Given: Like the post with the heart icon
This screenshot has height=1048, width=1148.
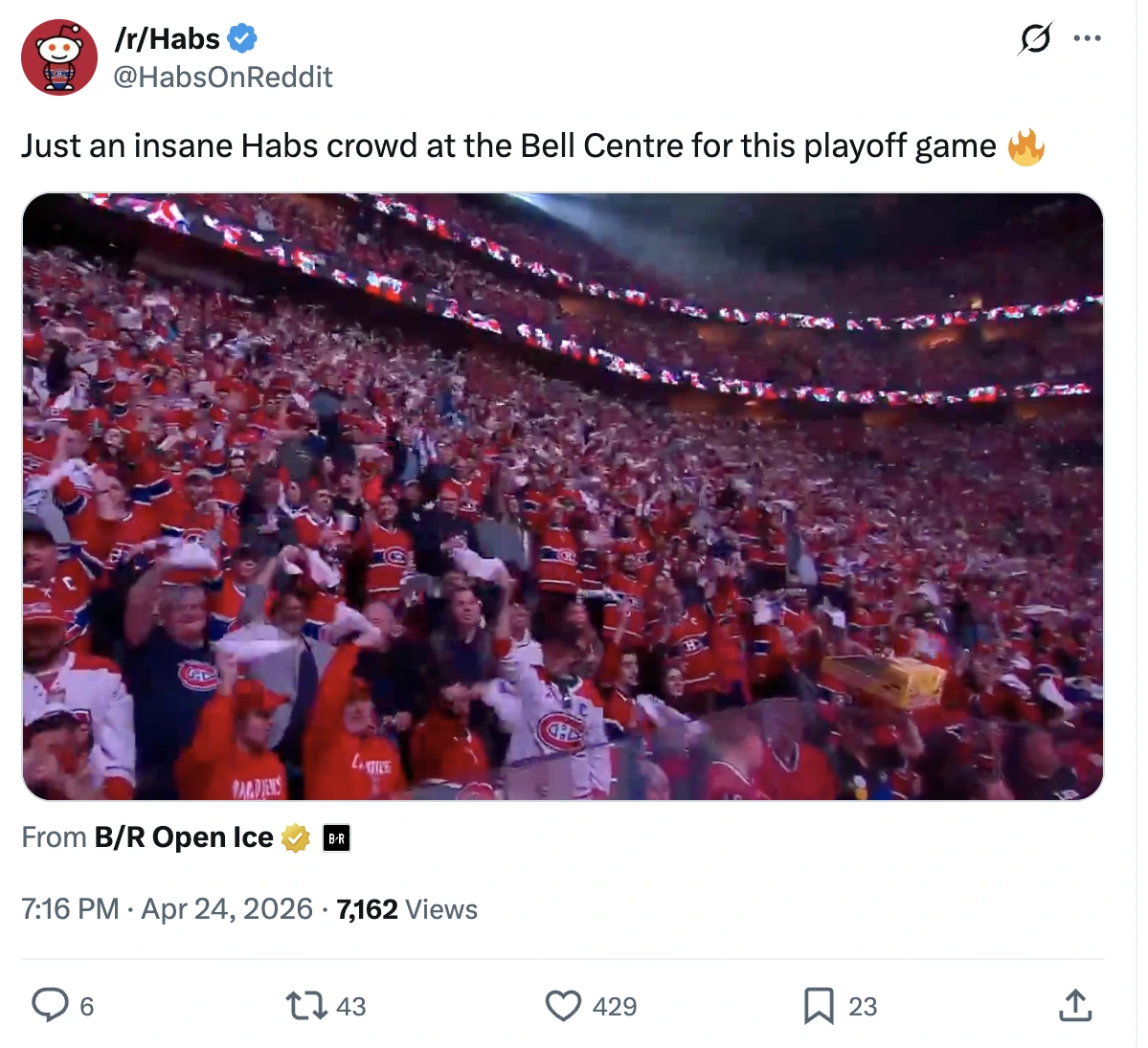Looking at the screenshot, I should click(563, 1006).
